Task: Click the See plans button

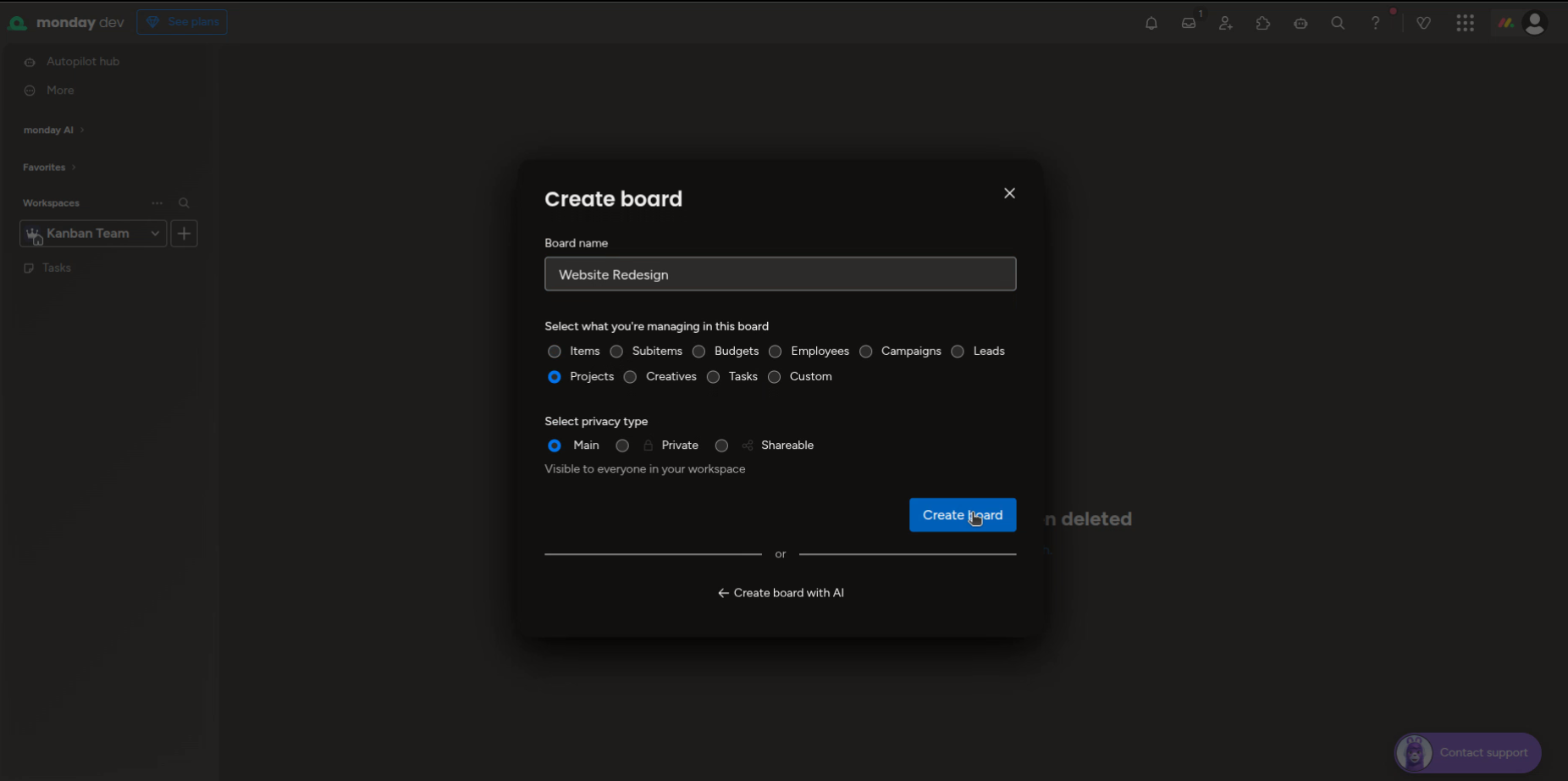Action: point(182,22)
